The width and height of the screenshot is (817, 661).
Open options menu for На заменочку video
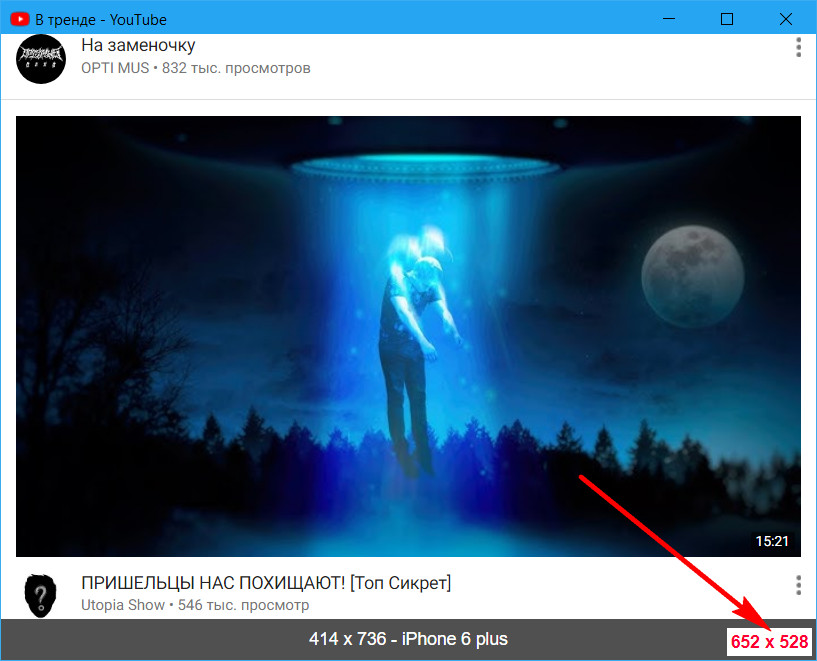coord(798,47)
